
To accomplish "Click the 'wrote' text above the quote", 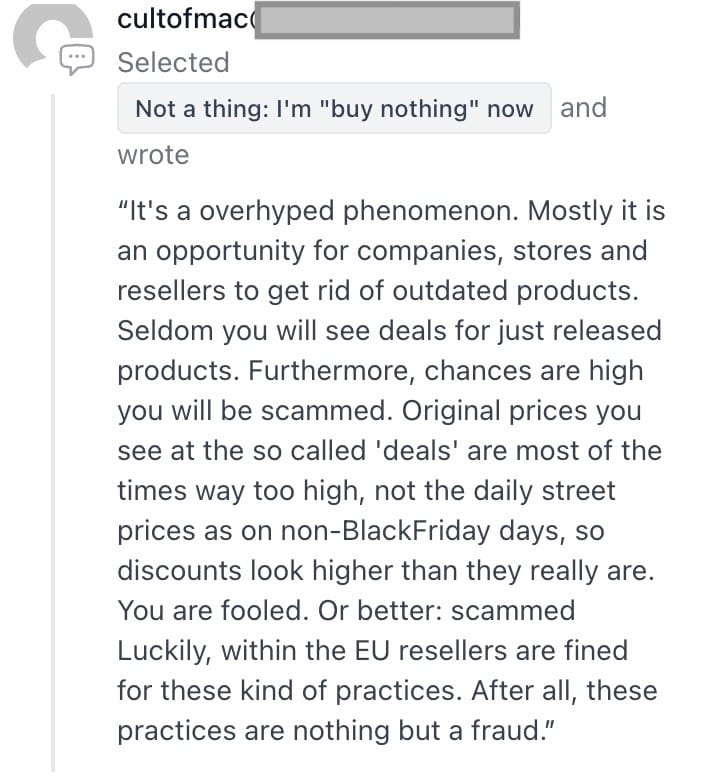I will (x=153, y=155).
